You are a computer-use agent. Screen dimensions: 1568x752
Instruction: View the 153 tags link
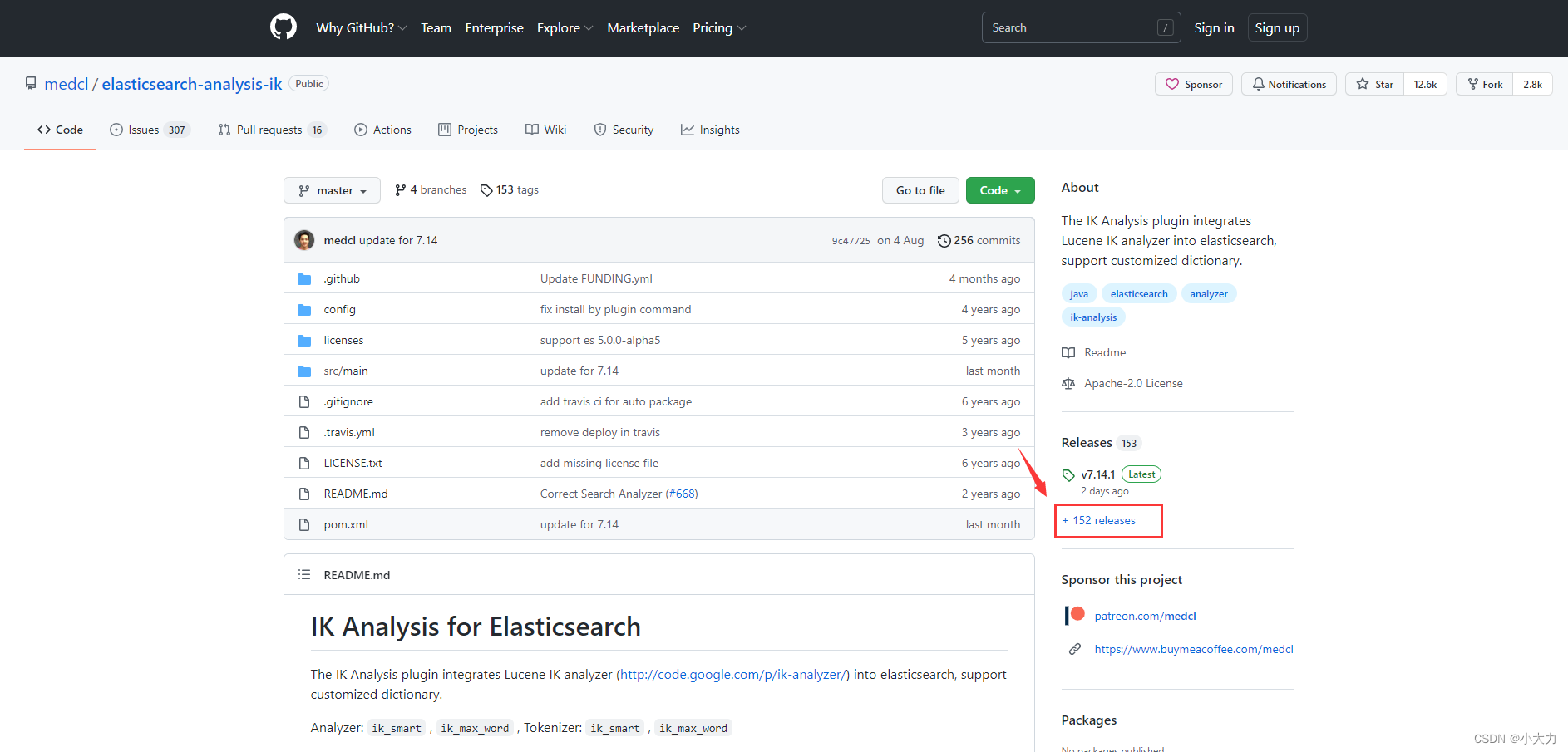pyautogui.click(x=510, y=190)
